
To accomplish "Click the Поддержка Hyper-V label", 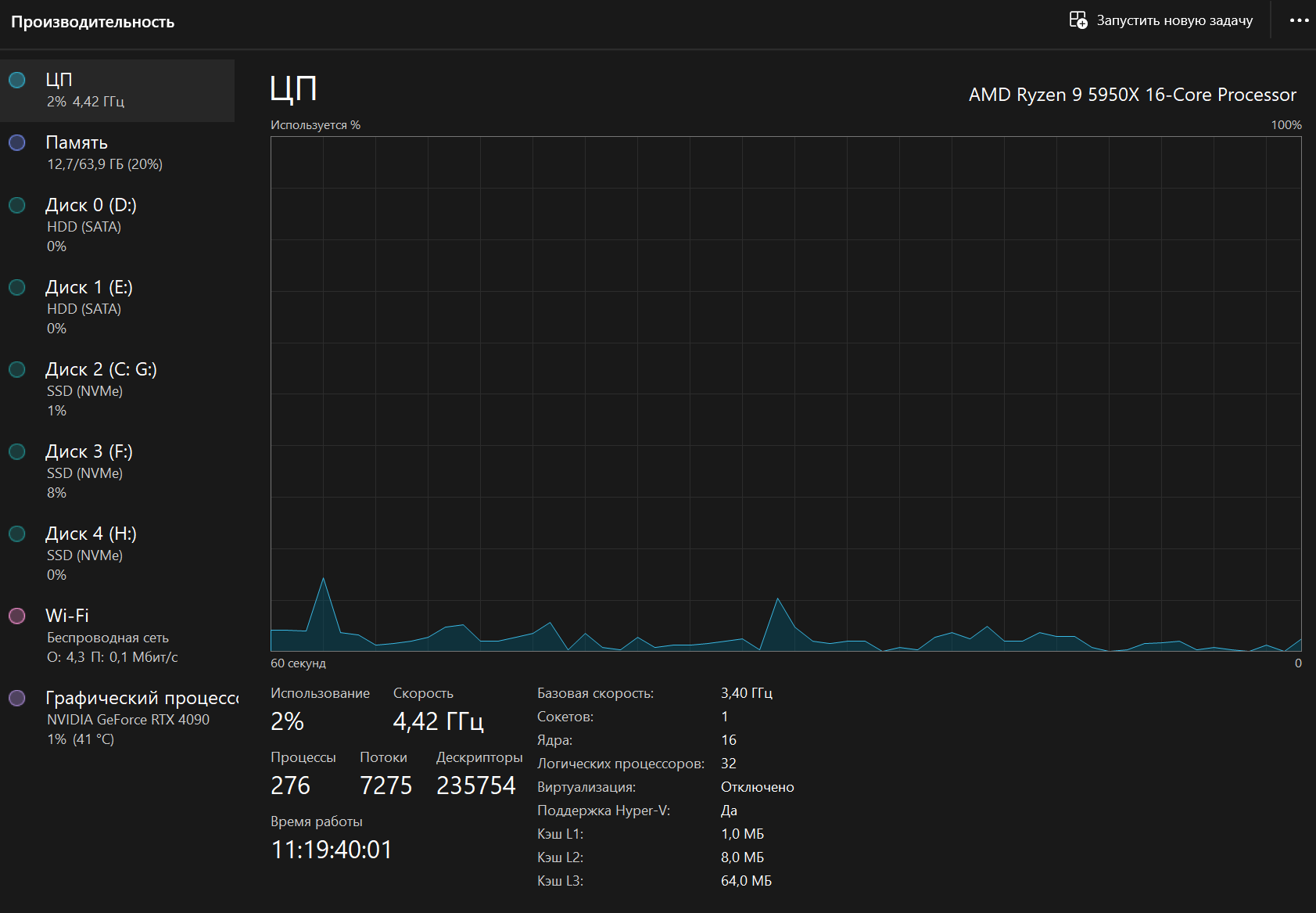I will pos(604,811).
